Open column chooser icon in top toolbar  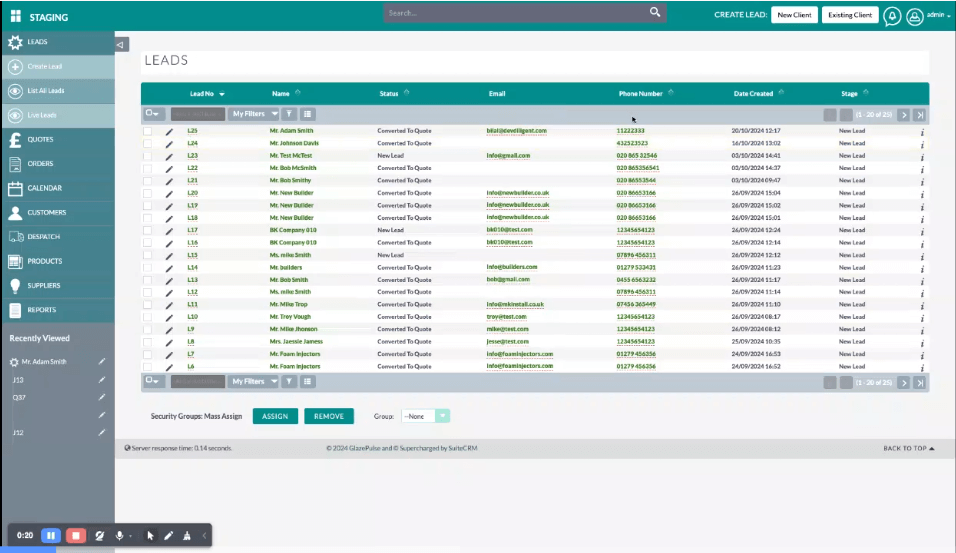click(x=308, y=115)
